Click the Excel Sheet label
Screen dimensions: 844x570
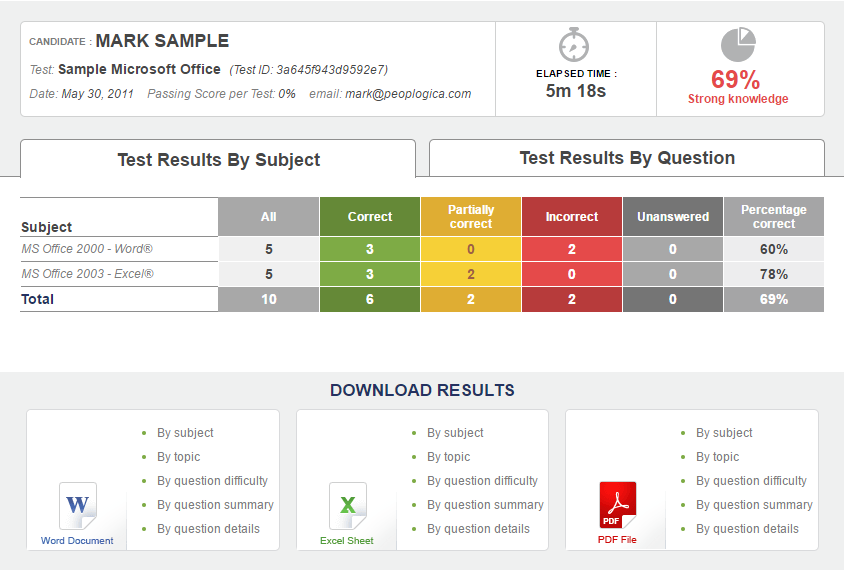(x=347, y=540)
